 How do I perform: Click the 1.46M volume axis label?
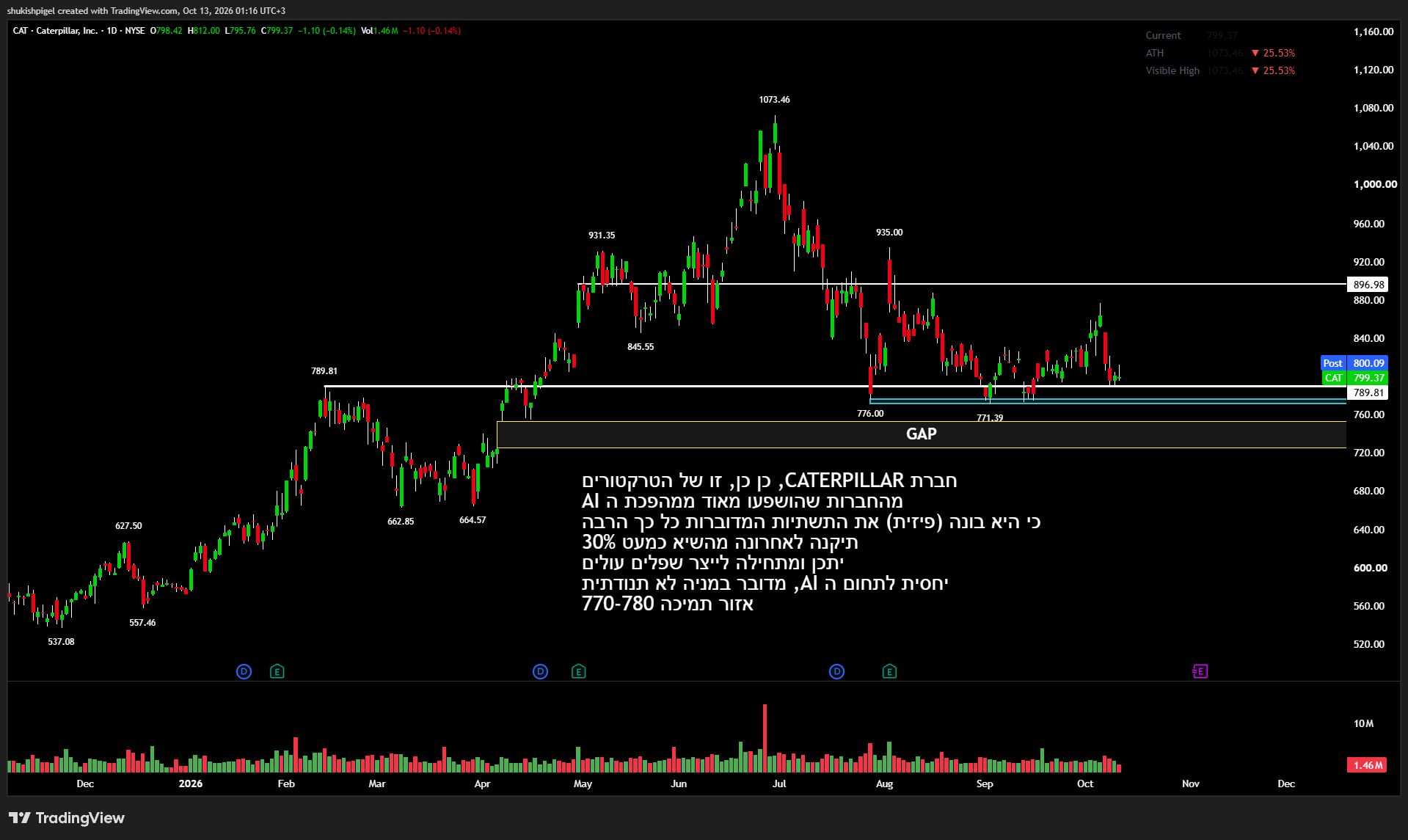1368,765
